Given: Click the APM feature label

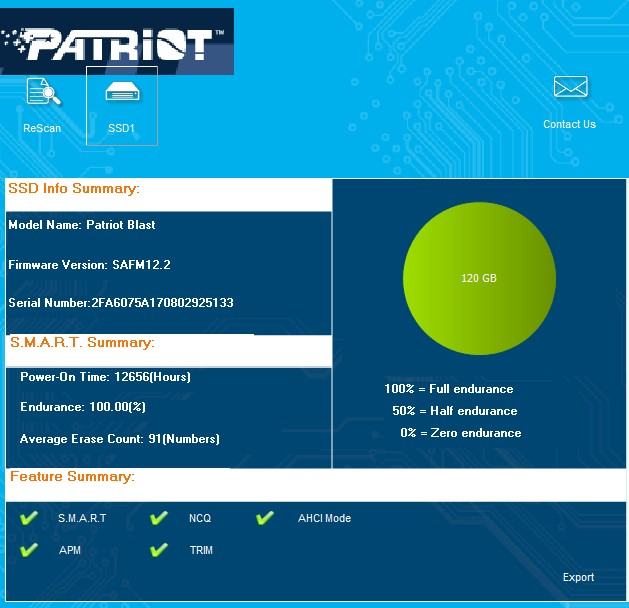Looking at the screenshot, I should click(x=70, y=550).
